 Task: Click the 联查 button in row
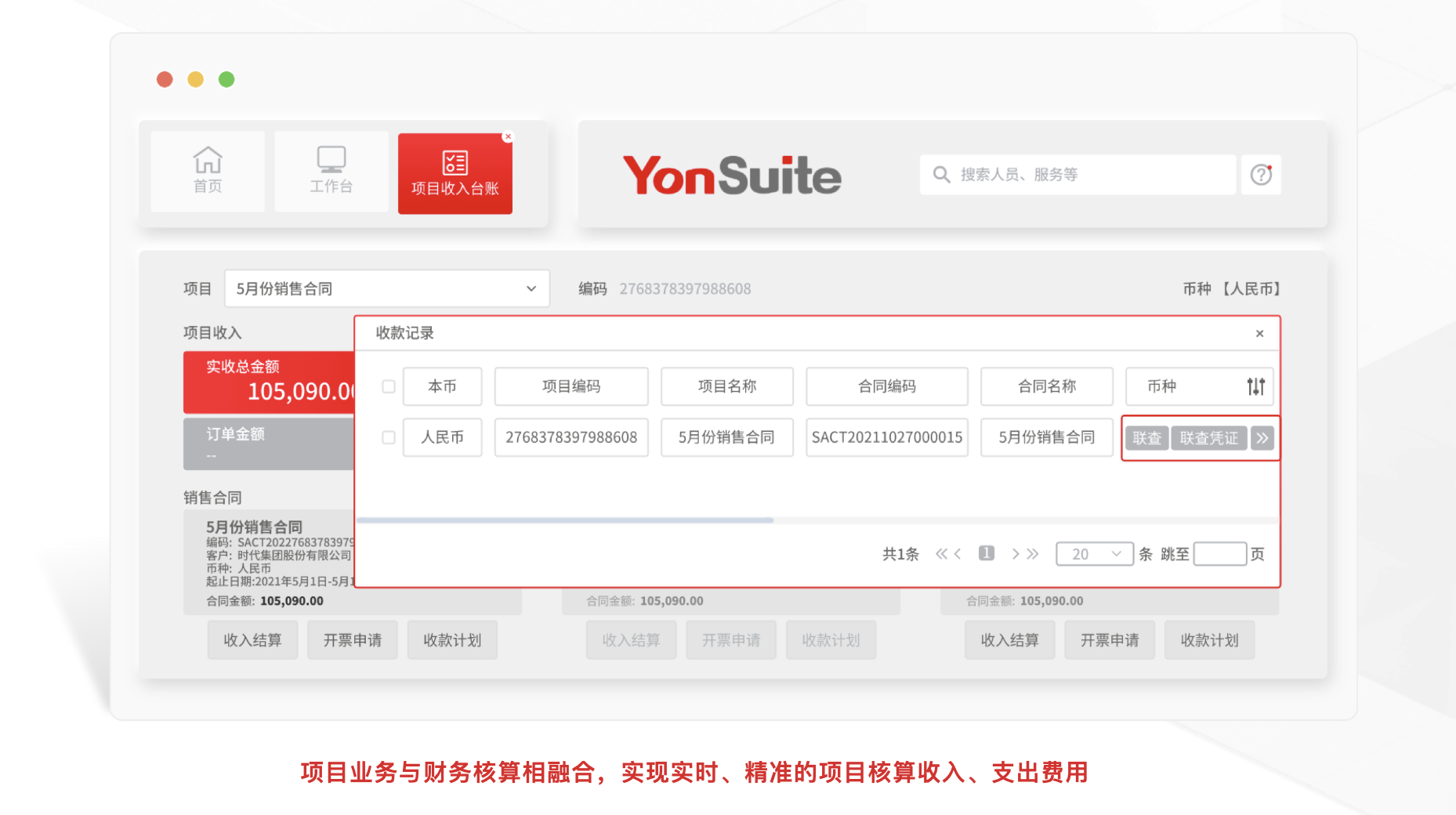pos(1146,438)
